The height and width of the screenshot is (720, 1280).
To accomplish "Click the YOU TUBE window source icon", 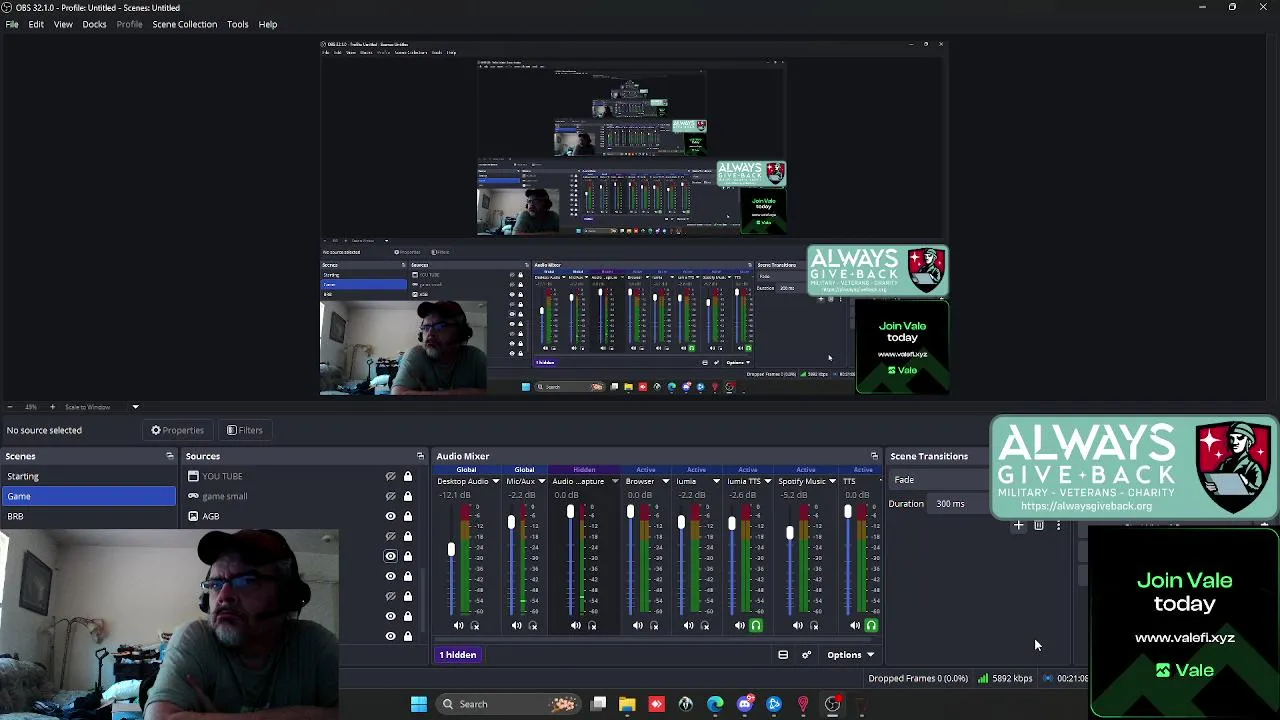I will (193, 476).
